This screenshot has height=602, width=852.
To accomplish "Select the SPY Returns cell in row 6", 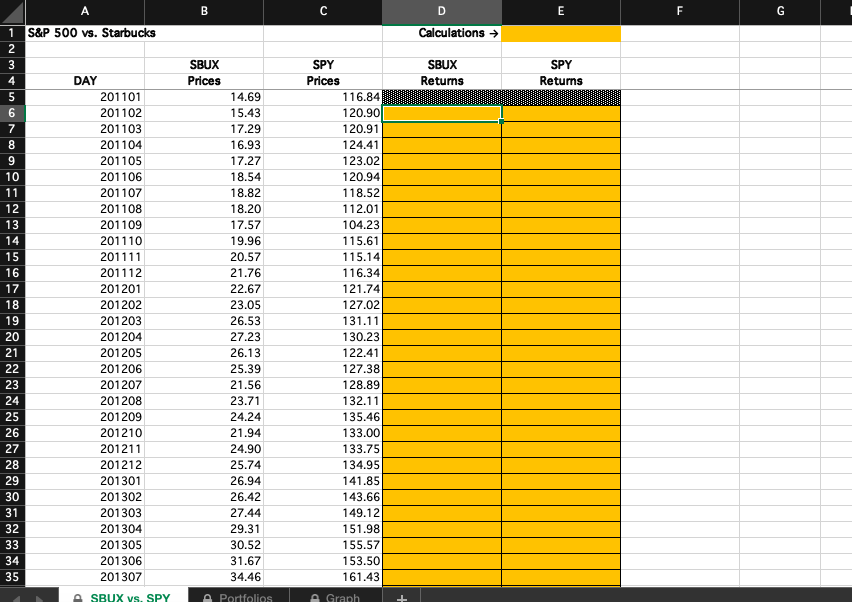I will pyautogui.click(x=561, y=113).
